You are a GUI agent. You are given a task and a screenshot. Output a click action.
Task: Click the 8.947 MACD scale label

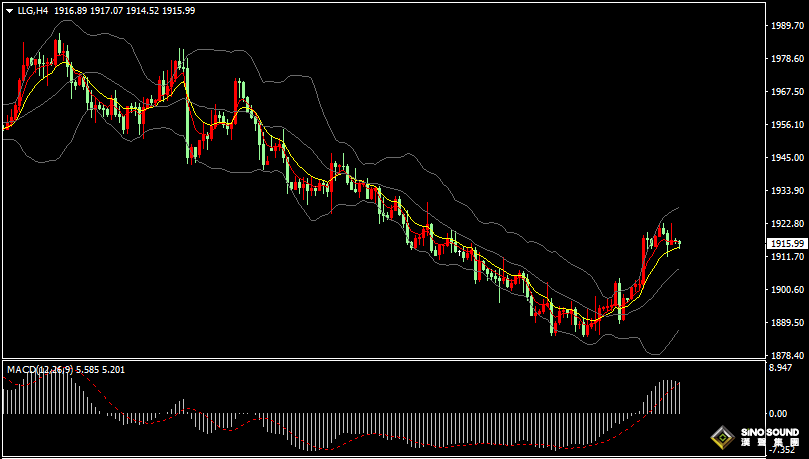(x=783, y=369)
